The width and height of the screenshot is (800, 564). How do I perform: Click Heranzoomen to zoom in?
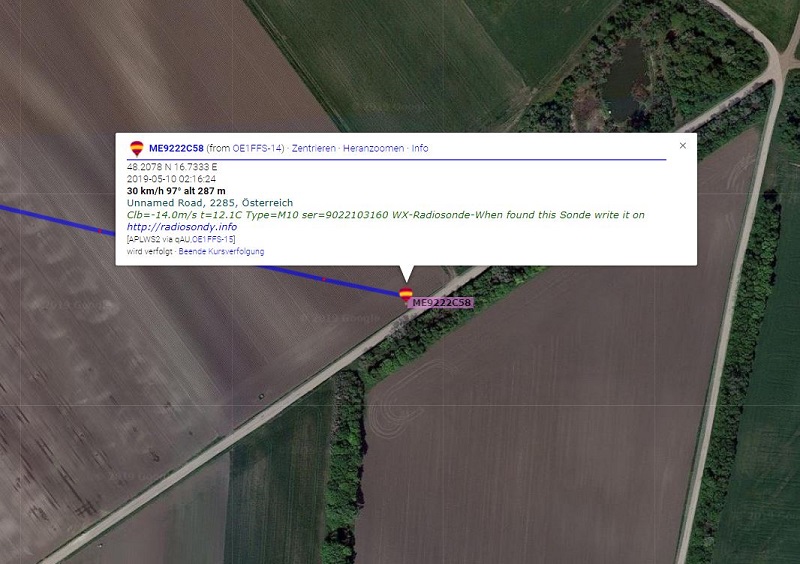click(x=373, y=148)
